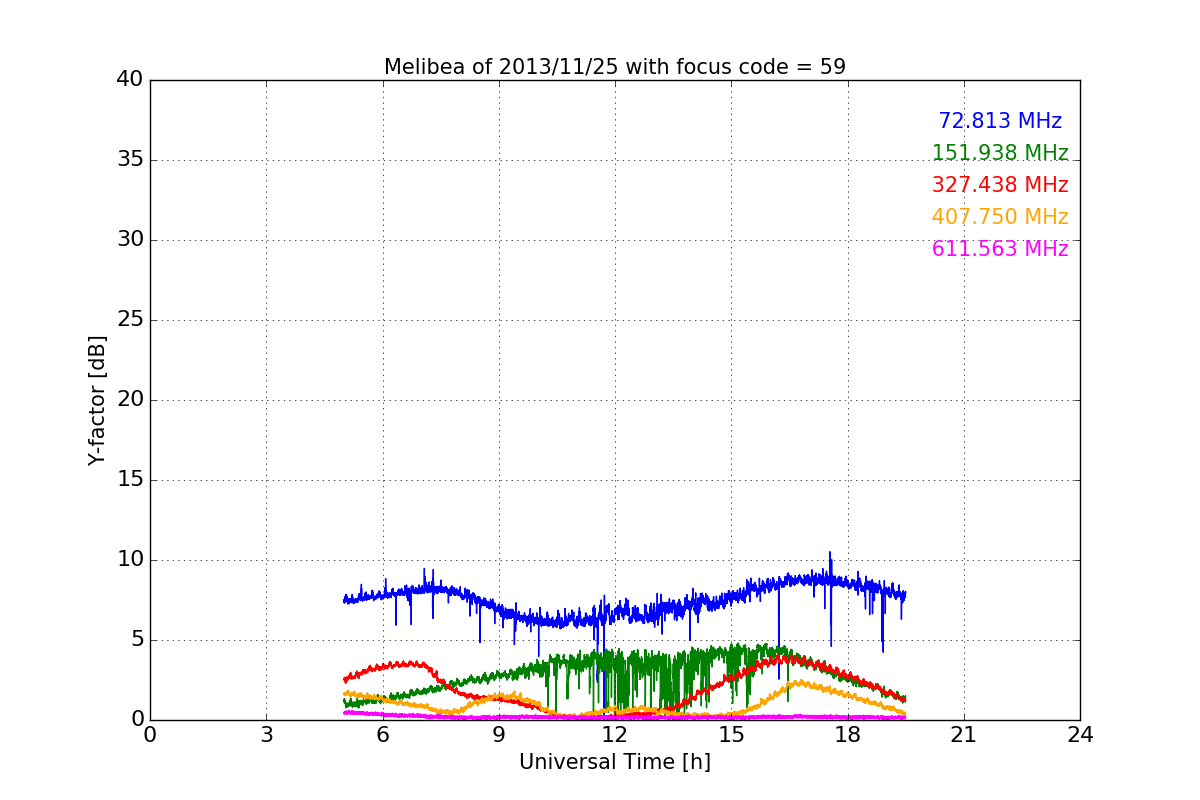Click the x-axis tick label 6
The image size is (1200, 800).
click(x=383, y=735)
